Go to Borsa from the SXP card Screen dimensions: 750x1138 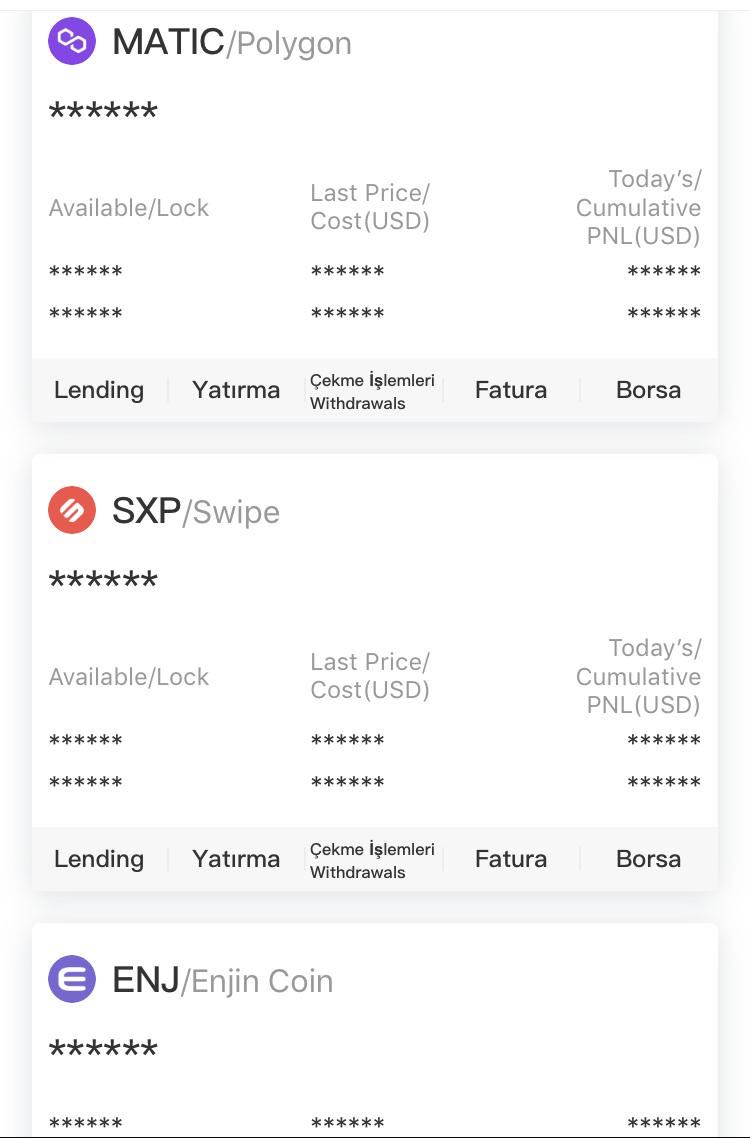648,859
